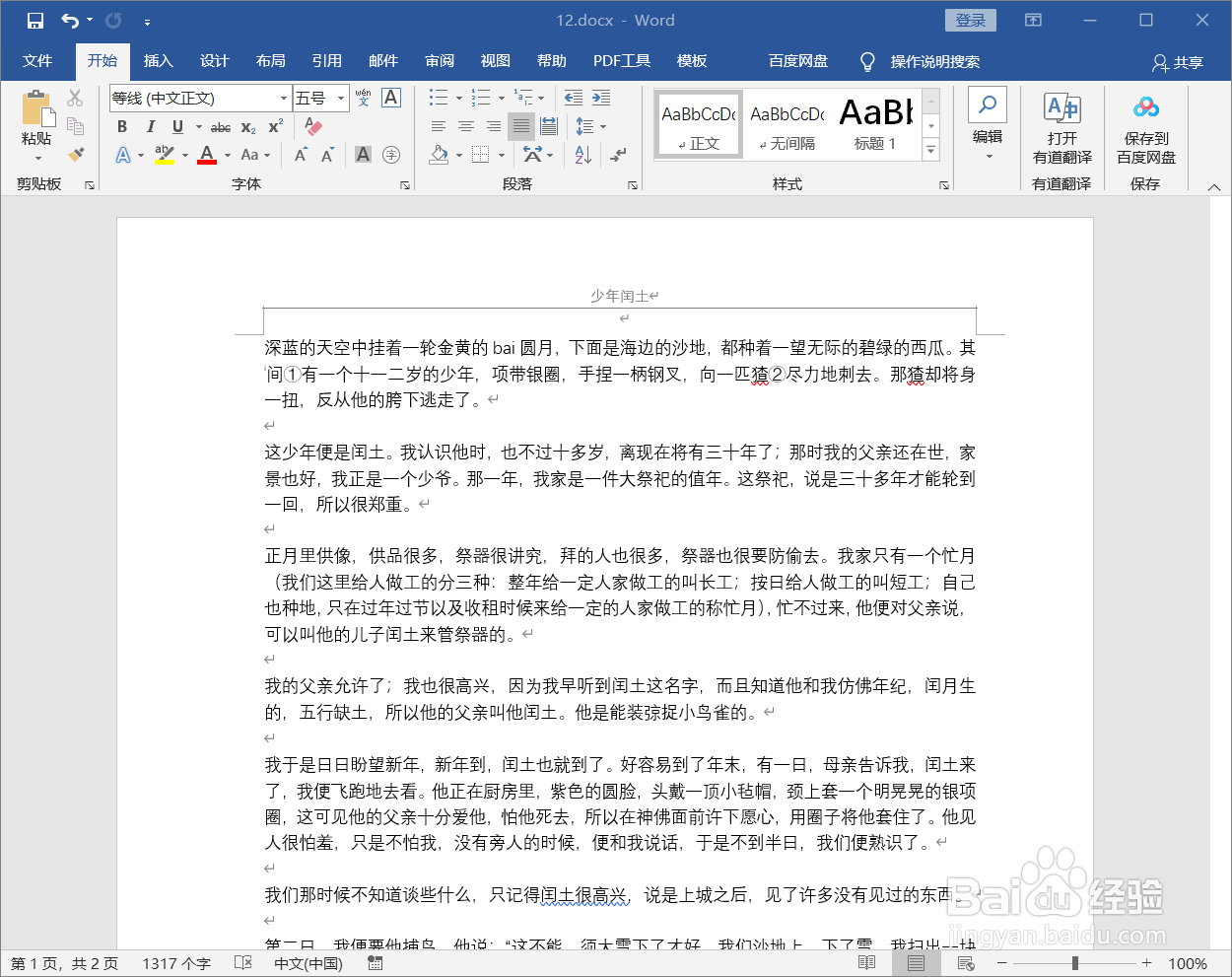The width and height of the screenshot is (1232, 977).
Task: Show paragraph marks icon
Action: coord(618,155)
